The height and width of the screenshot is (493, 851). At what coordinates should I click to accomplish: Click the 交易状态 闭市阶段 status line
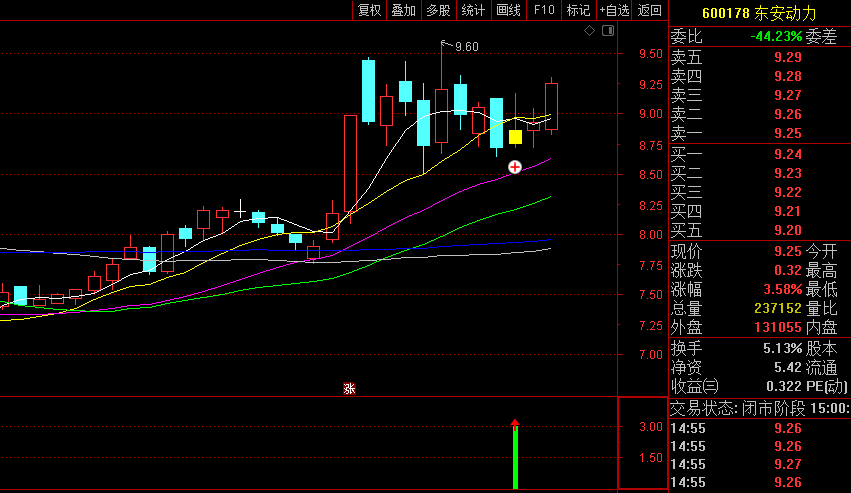[x=760, y=408]
